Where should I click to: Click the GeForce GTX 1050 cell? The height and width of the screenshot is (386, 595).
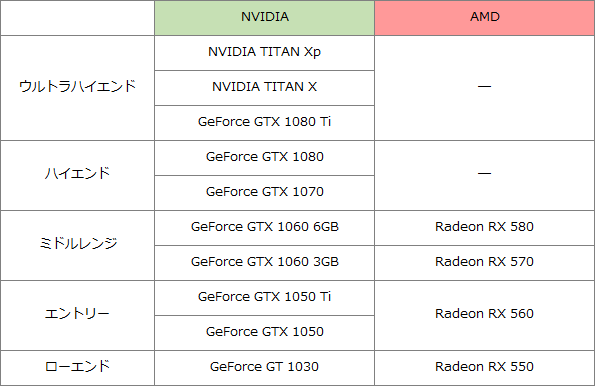(264, 333)
